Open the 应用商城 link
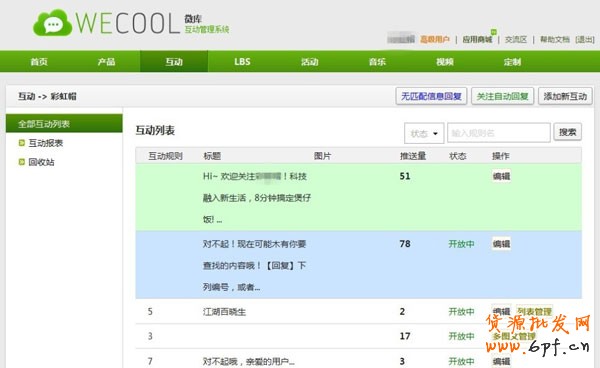 (x=477, y=39)
